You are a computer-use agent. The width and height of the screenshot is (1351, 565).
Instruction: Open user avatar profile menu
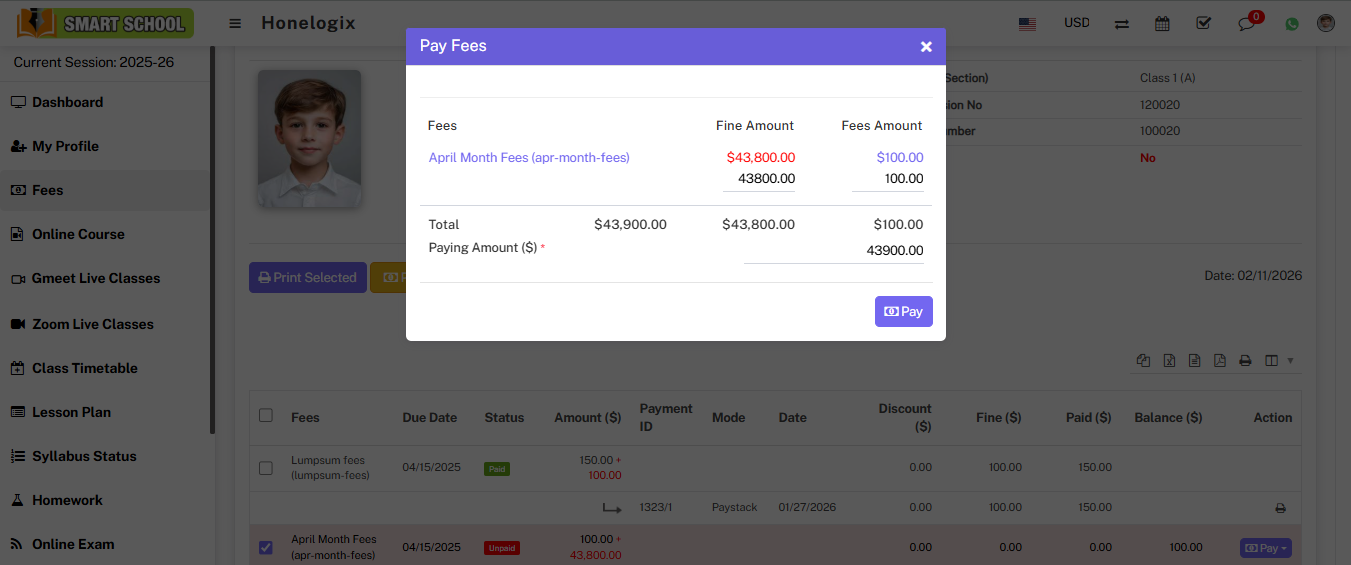pyautogui.click(x=1326, y=23)
